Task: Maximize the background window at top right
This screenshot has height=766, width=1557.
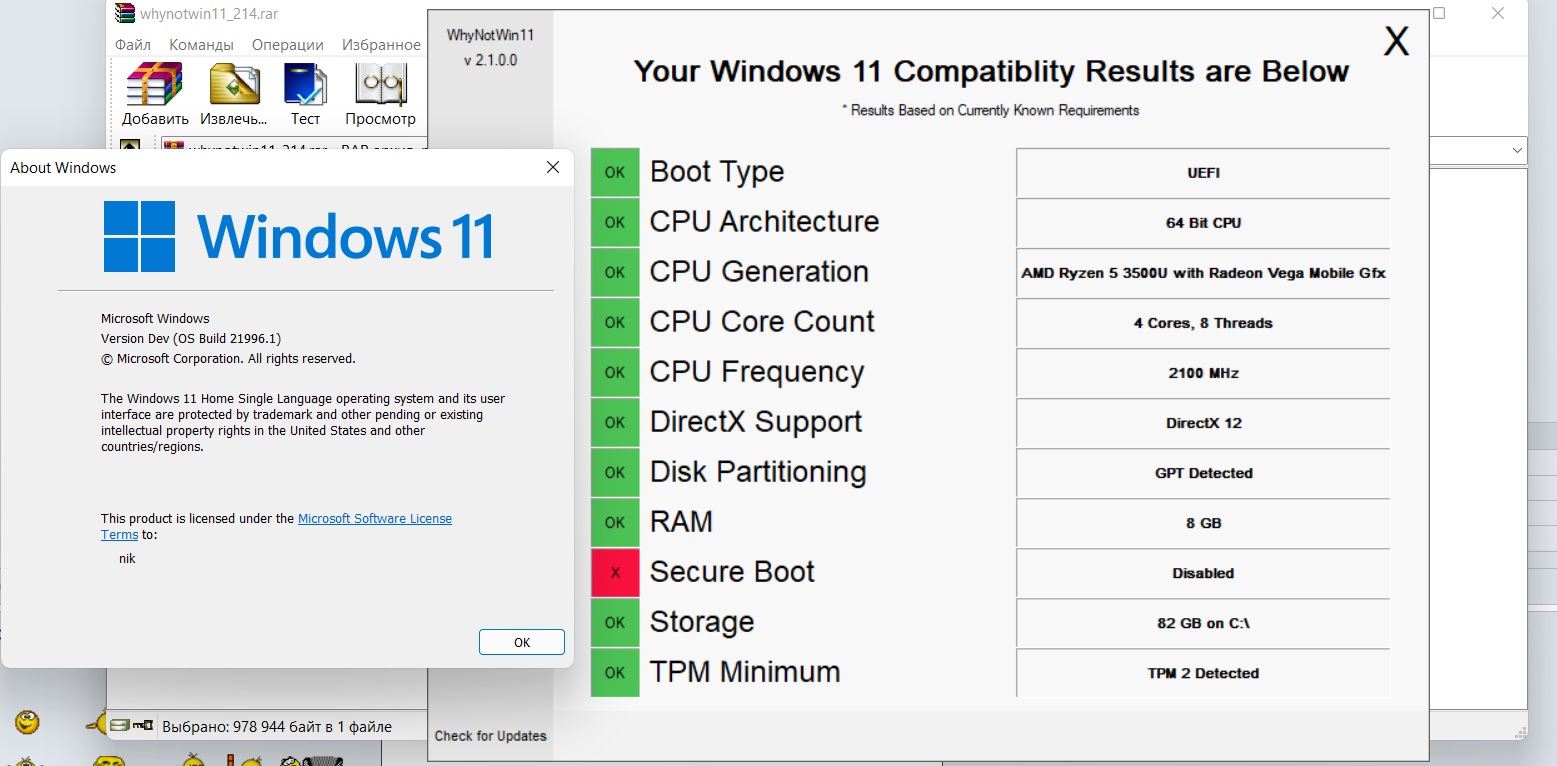Action: pos(1439,13)
